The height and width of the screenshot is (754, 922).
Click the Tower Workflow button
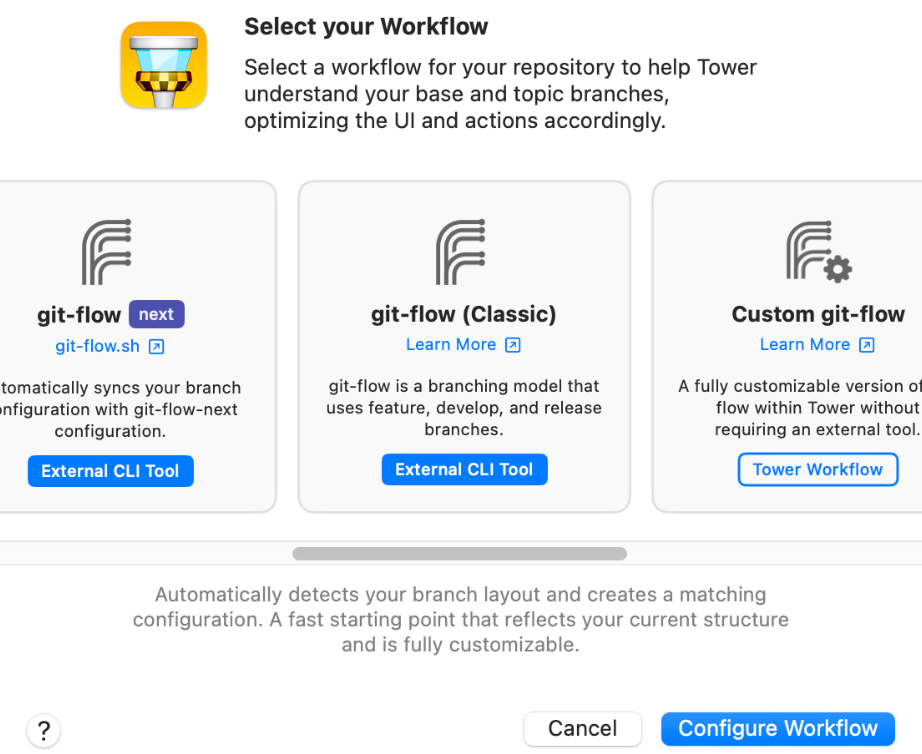pos(817,469)
